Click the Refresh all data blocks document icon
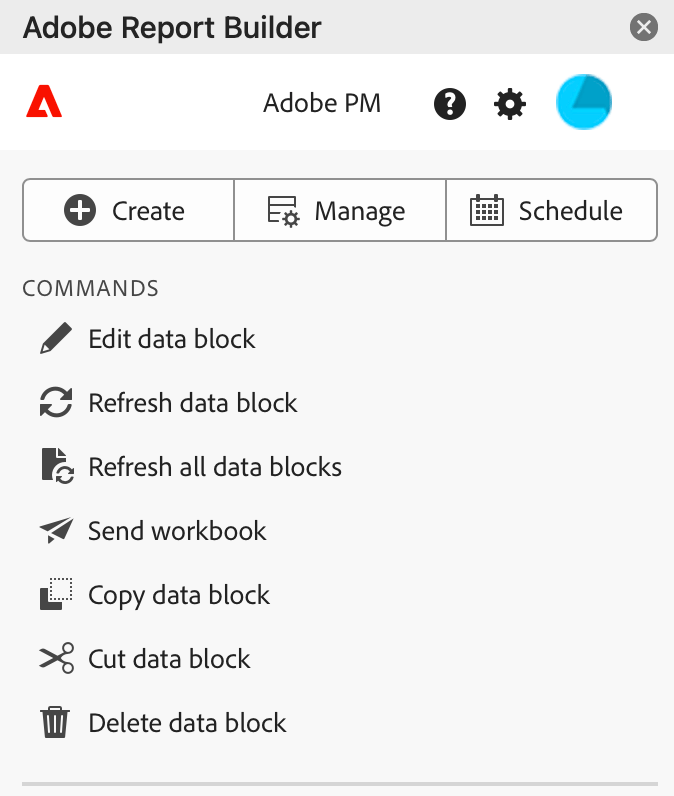The width and height of the screenshot is (674, 796). point(57,466)
